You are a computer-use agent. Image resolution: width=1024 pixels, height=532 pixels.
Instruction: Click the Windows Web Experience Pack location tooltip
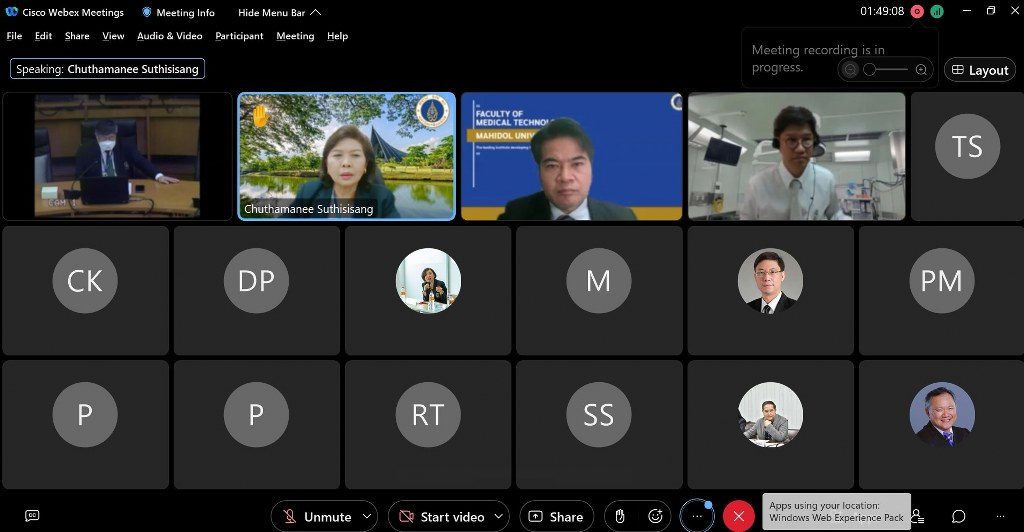point(836,511)
